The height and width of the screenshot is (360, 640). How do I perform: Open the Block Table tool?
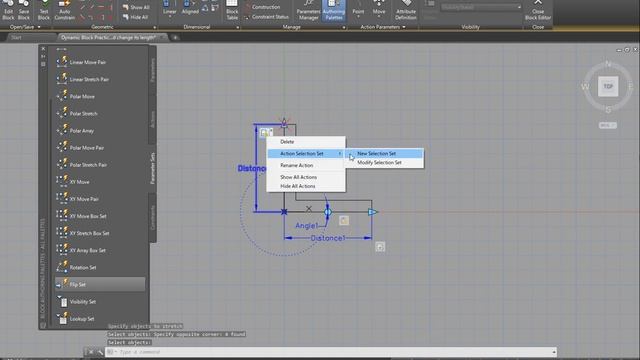pyautogui.click(x=232, y=10)
